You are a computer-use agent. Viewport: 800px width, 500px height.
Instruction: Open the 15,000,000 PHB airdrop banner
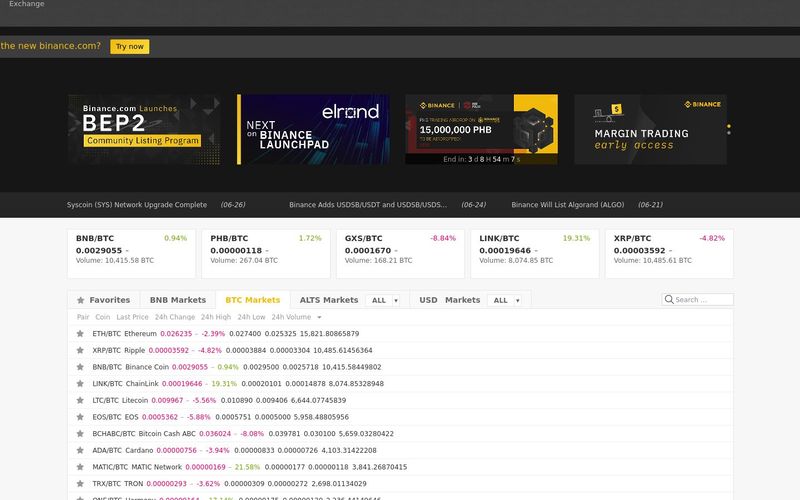481,130
